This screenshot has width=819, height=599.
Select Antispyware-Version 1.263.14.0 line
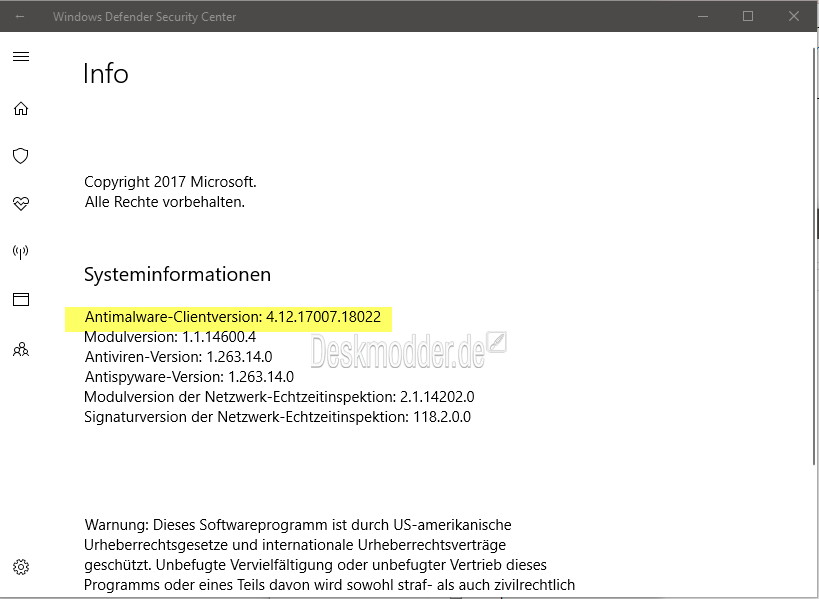(x=189, y=377)
